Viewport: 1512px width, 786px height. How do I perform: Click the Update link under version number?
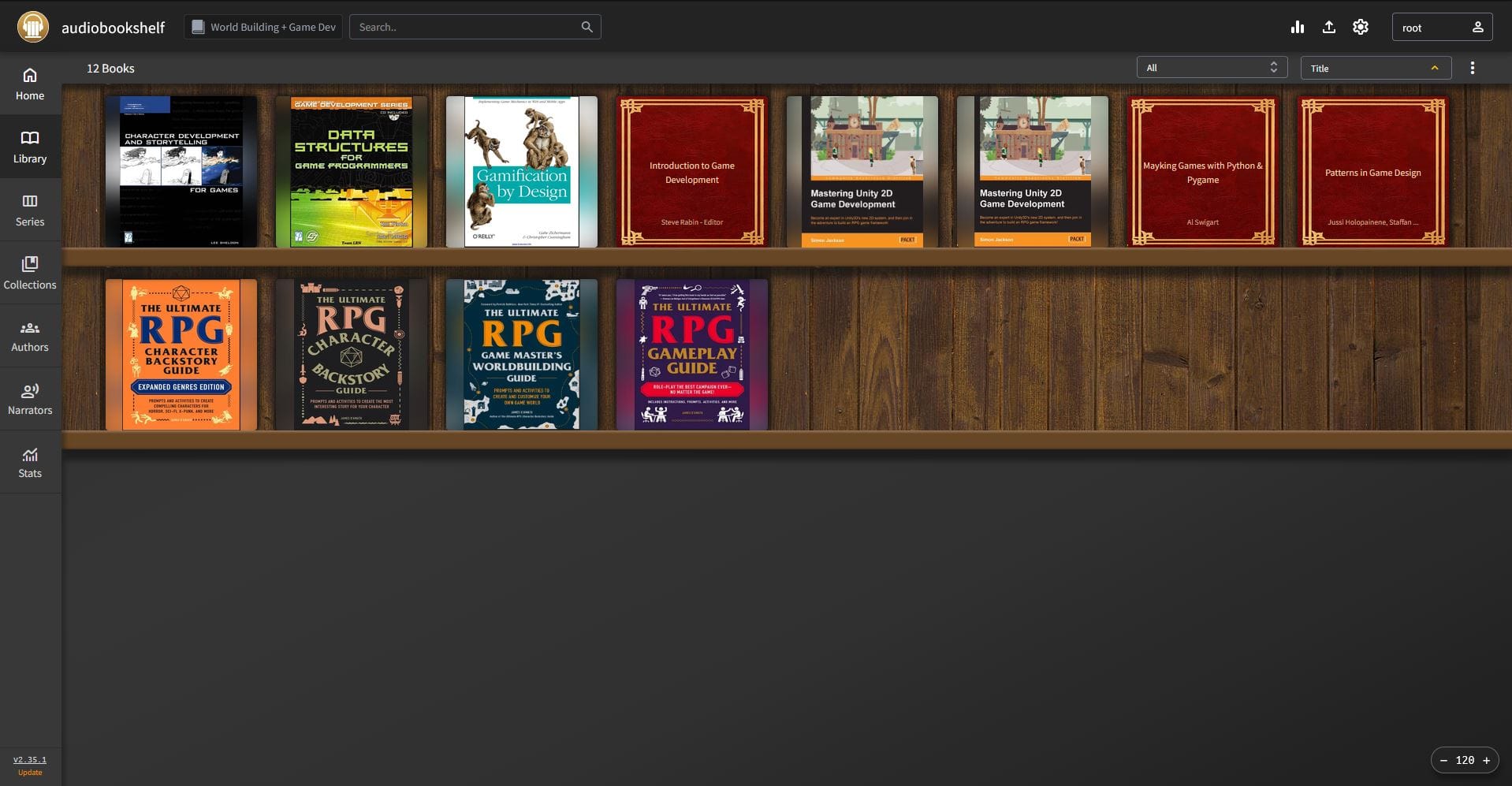[30, 773]
